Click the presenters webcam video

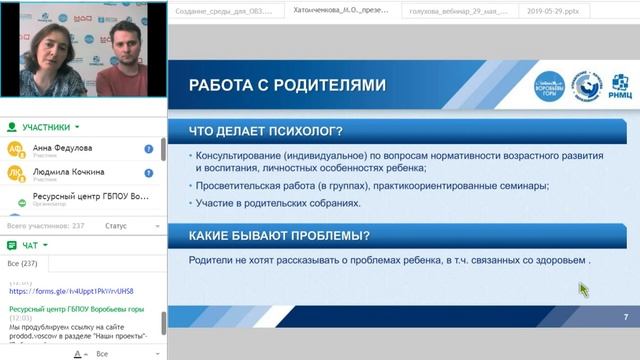[84, 49]
